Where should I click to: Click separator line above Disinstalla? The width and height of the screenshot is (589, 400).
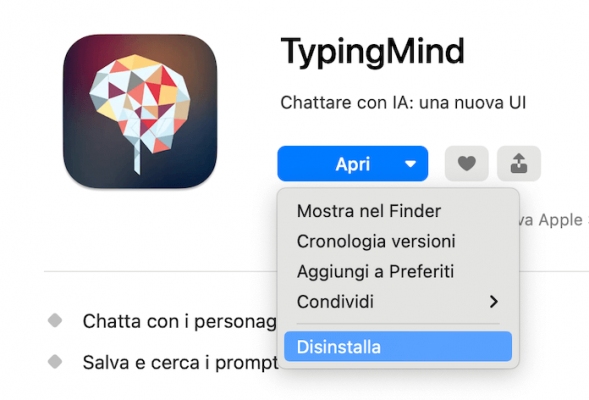pos(398,323)
